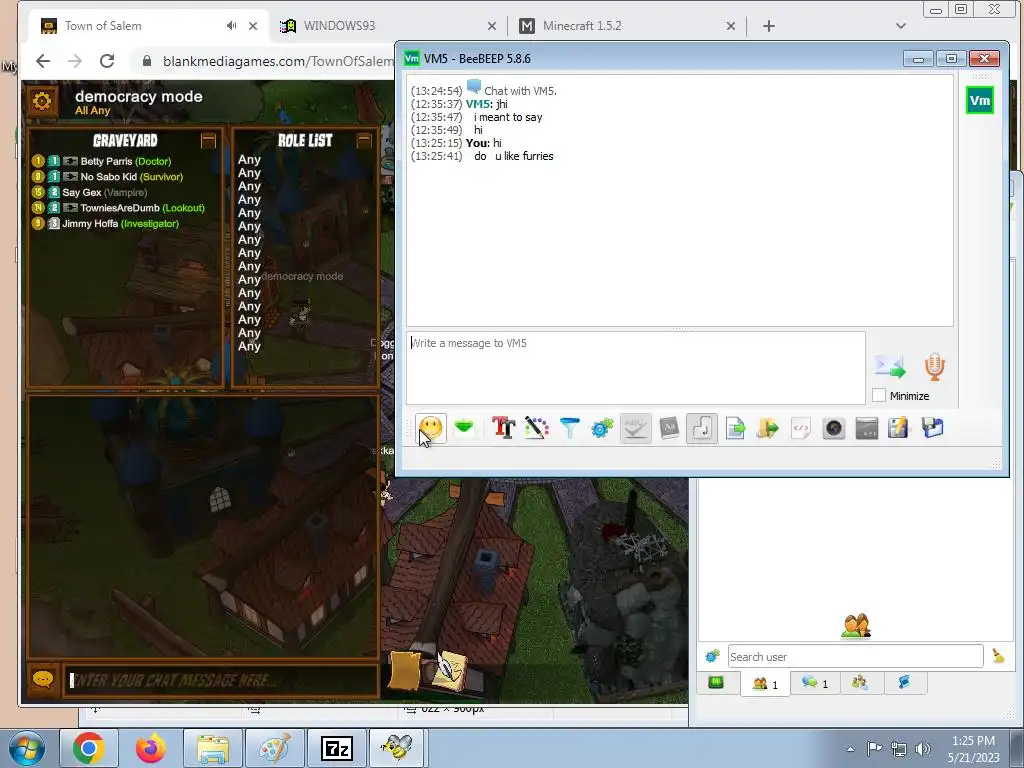Click the Town of Salem chat message input
1024x768 pixels.
(220, 680)
